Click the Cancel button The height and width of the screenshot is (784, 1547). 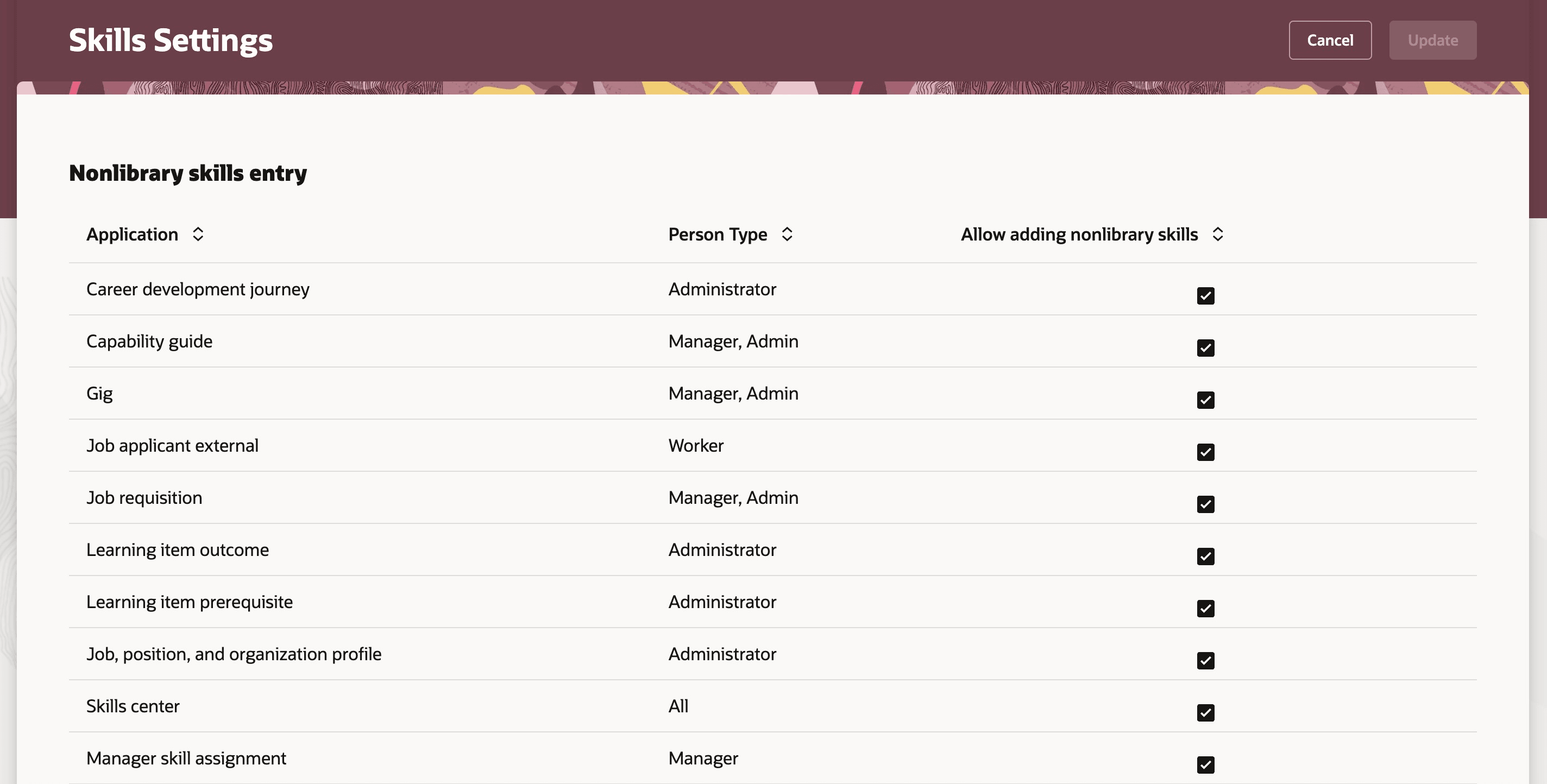[1330, 40]
